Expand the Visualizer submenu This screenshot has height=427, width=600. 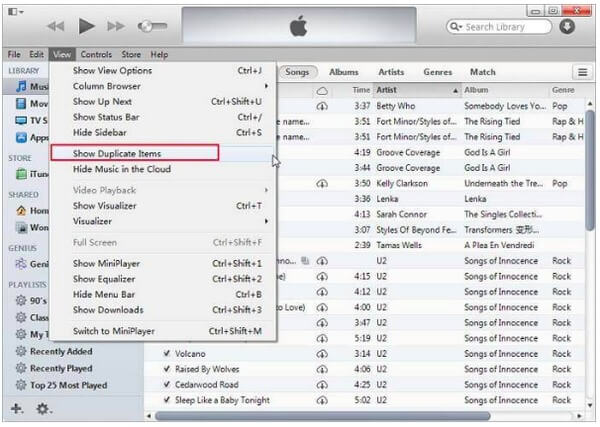163,221
